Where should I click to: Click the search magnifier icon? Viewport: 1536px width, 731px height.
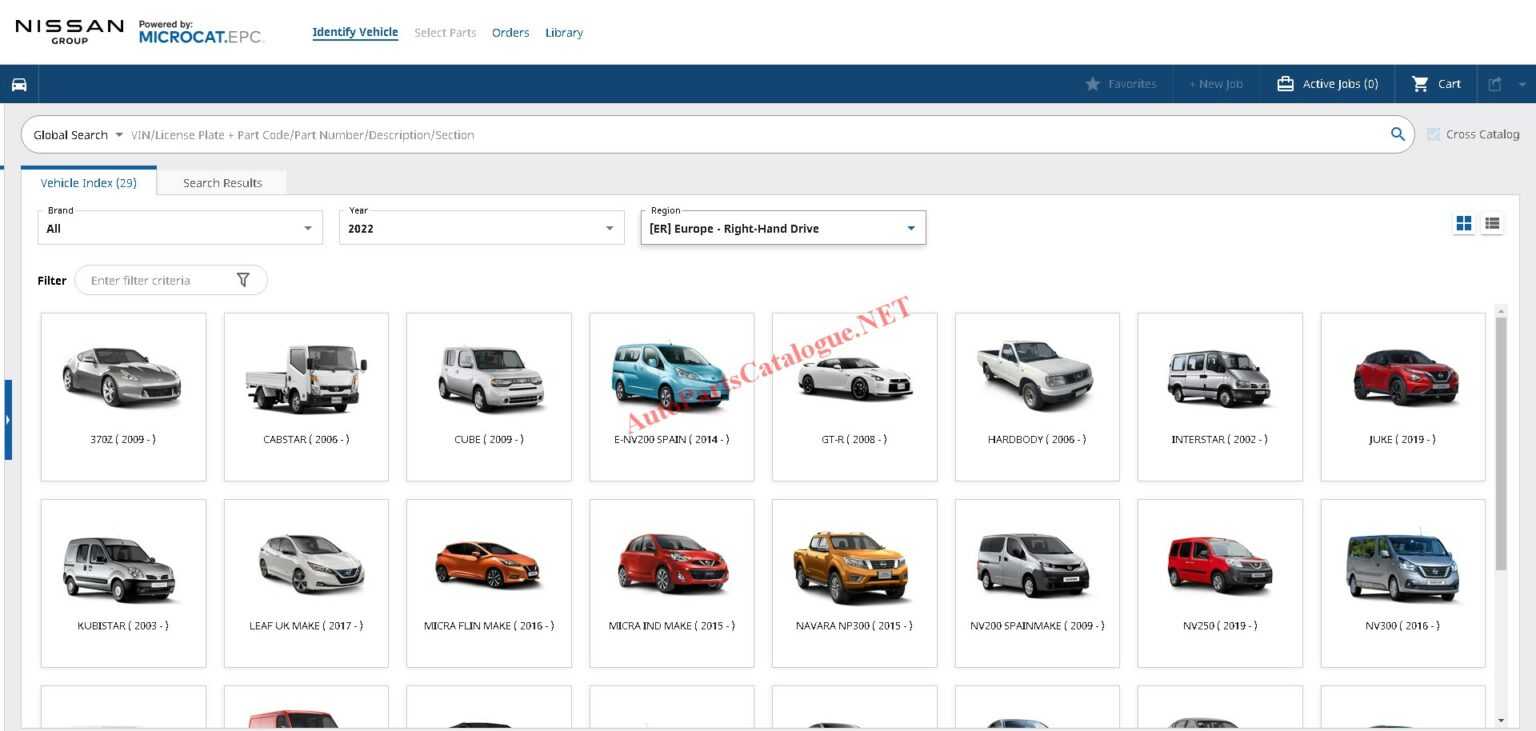pos(1398,134)
